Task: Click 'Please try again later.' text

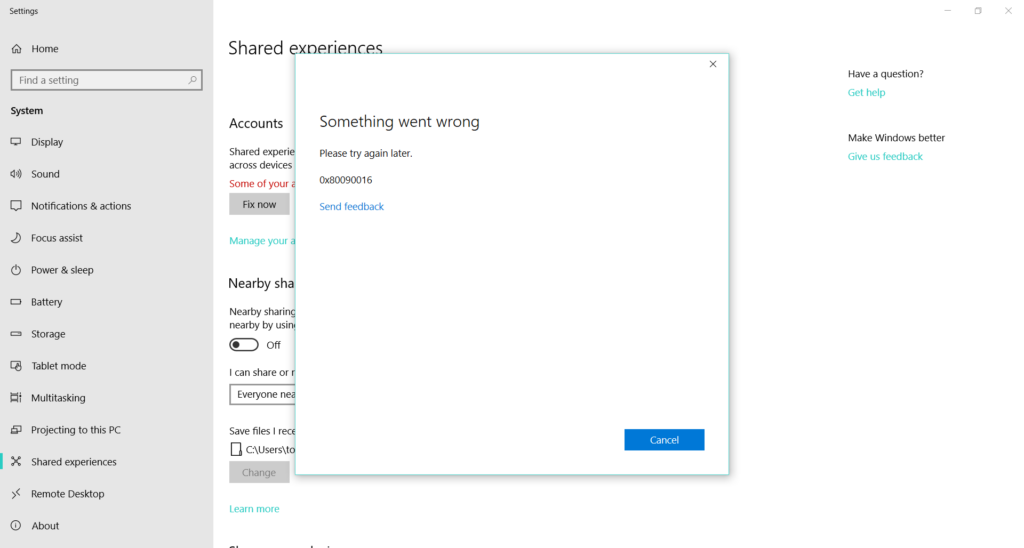Action: [366, 153]
